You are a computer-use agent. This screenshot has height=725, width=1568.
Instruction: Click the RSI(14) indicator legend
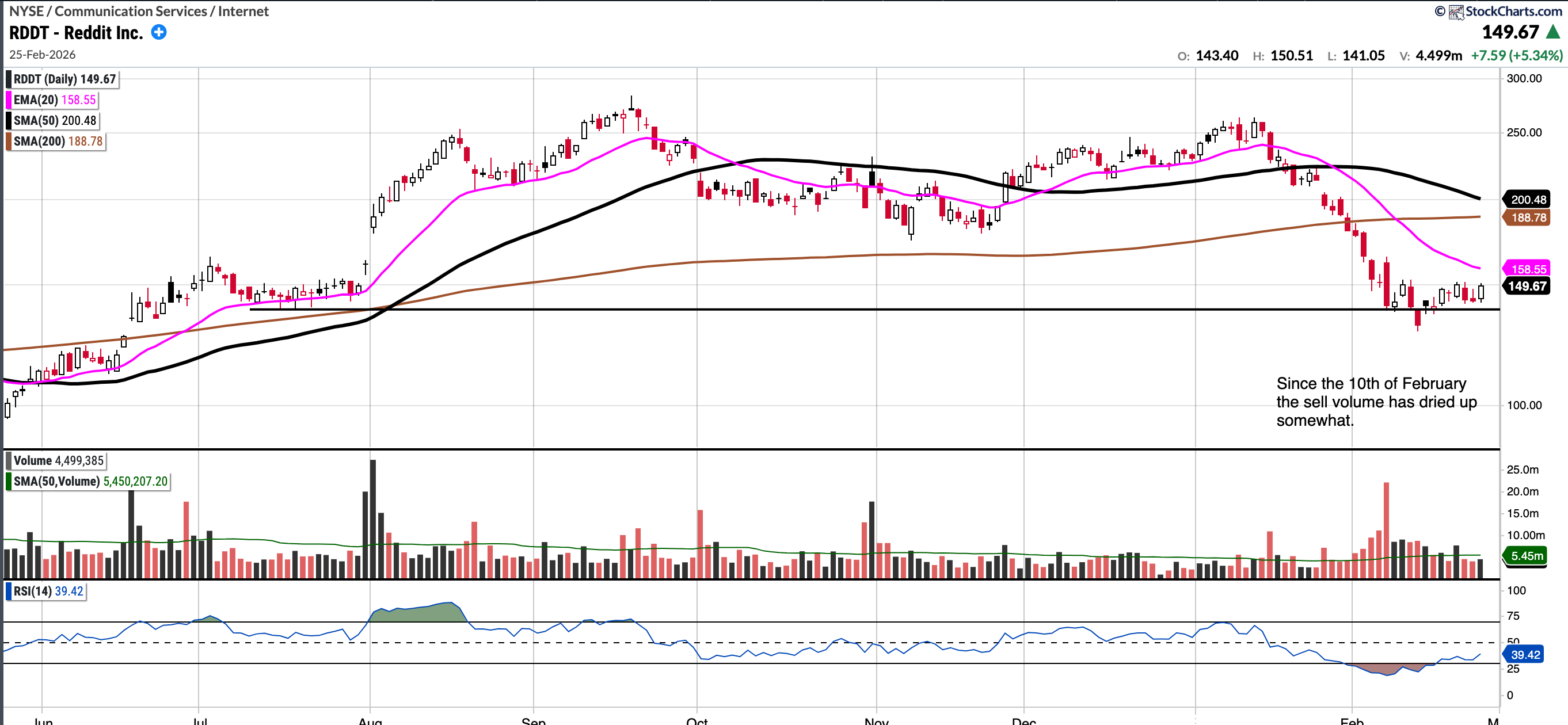pos(33,591)
